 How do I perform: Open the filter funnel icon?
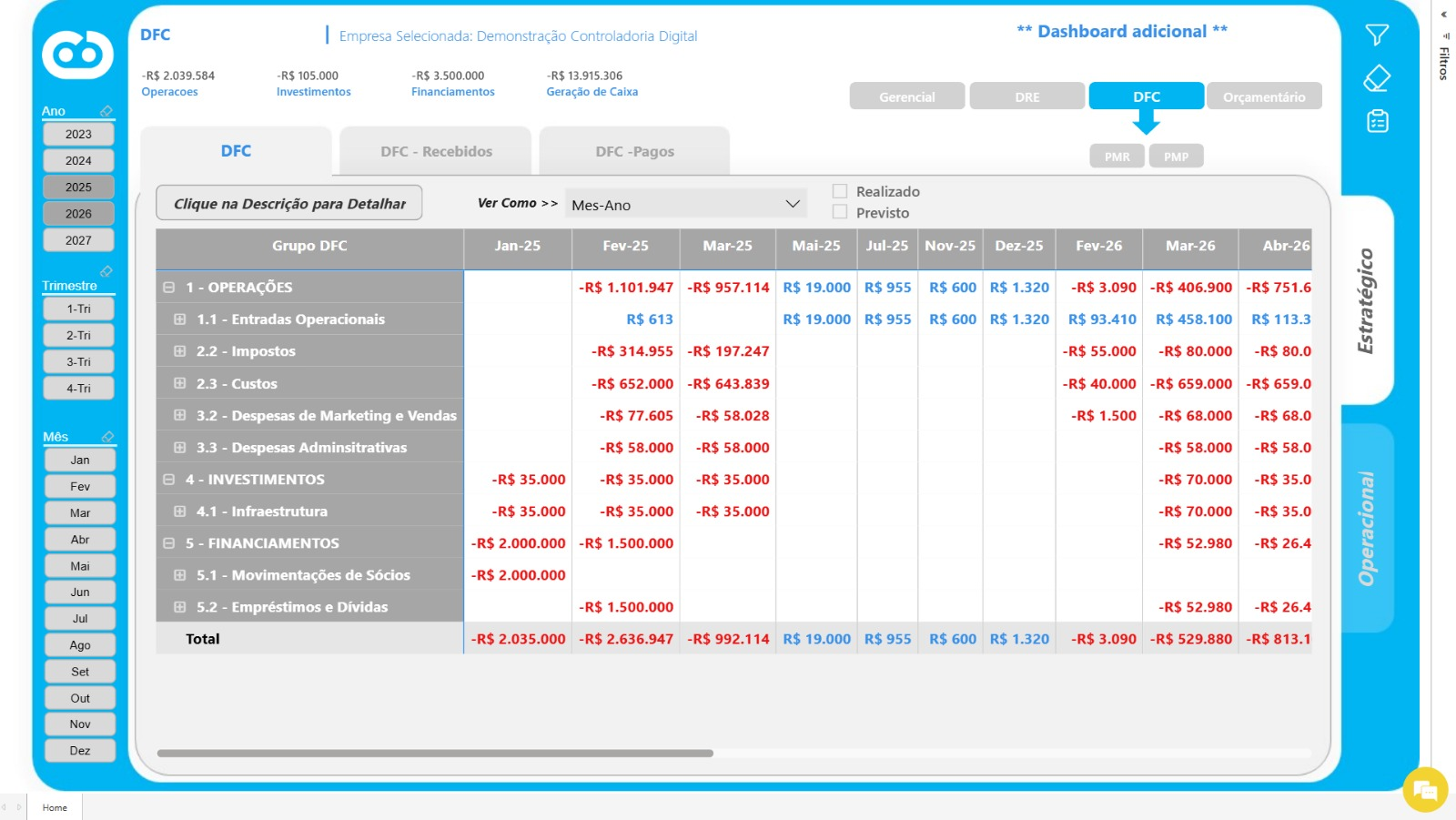click(1377, 35)
